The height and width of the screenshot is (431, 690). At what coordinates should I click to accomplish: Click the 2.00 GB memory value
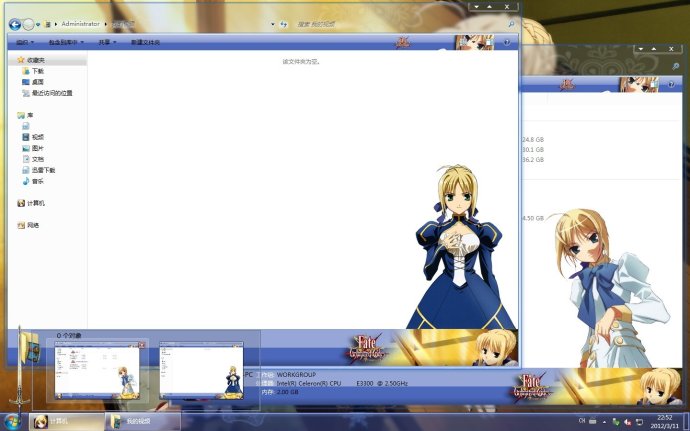pyautogui.click(x=288, y=392)
